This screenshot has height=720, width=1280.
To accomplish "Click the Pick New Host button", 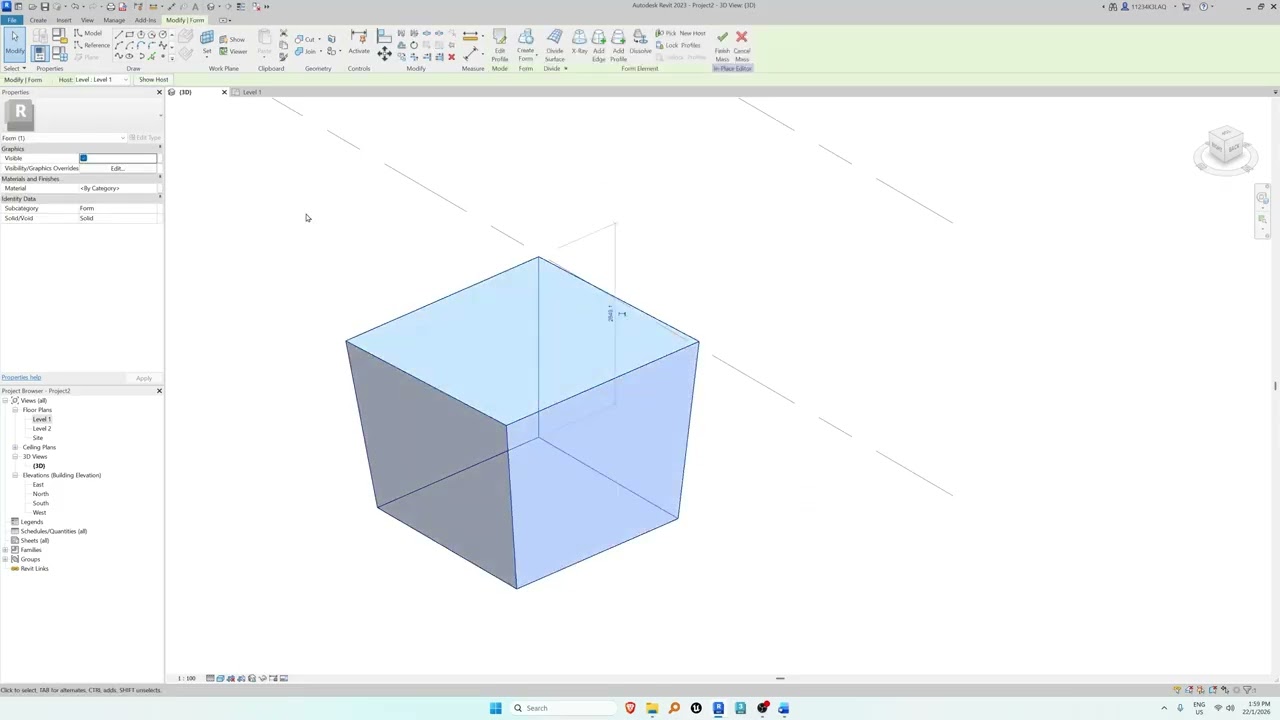I will 680,33.
